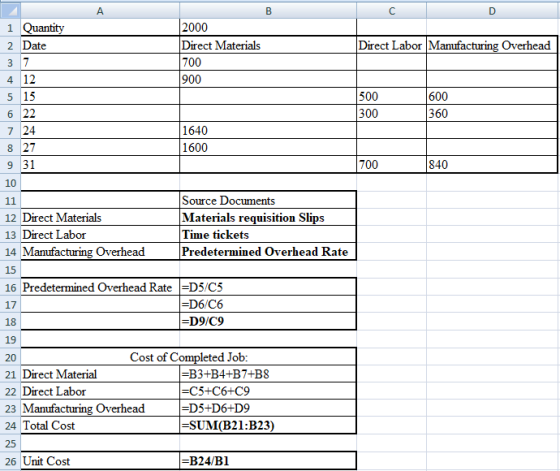Select the =SUM(B21:B23) formula cell

[268, 425]
